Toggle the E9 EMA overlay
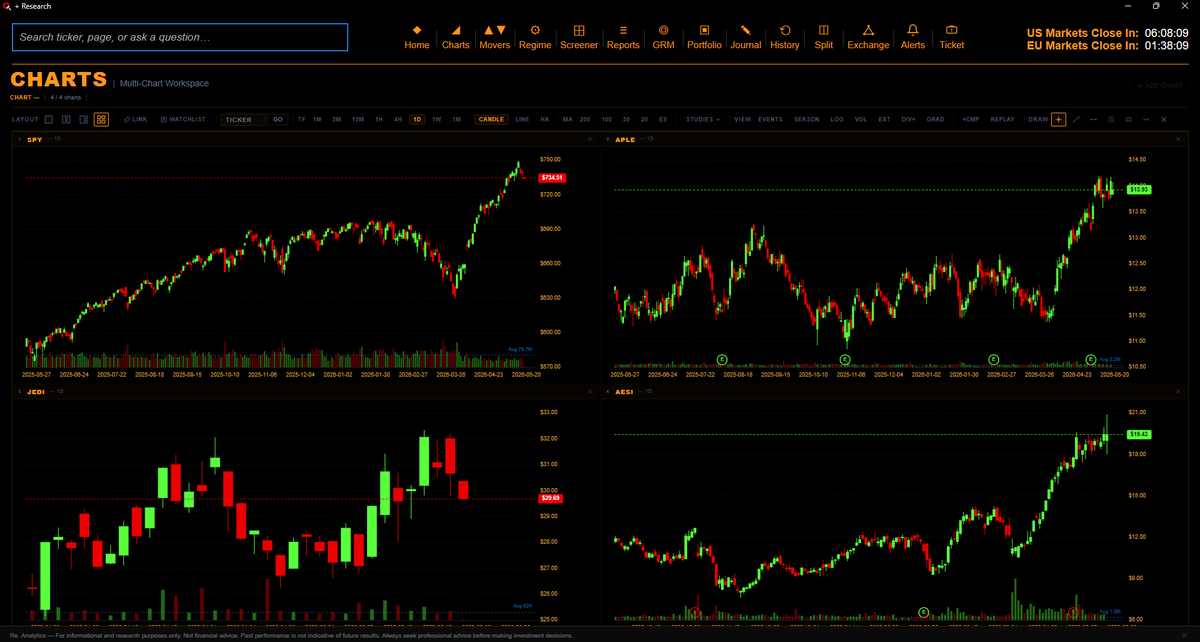The image size is (1200, 642). click(x=663, y=119)
